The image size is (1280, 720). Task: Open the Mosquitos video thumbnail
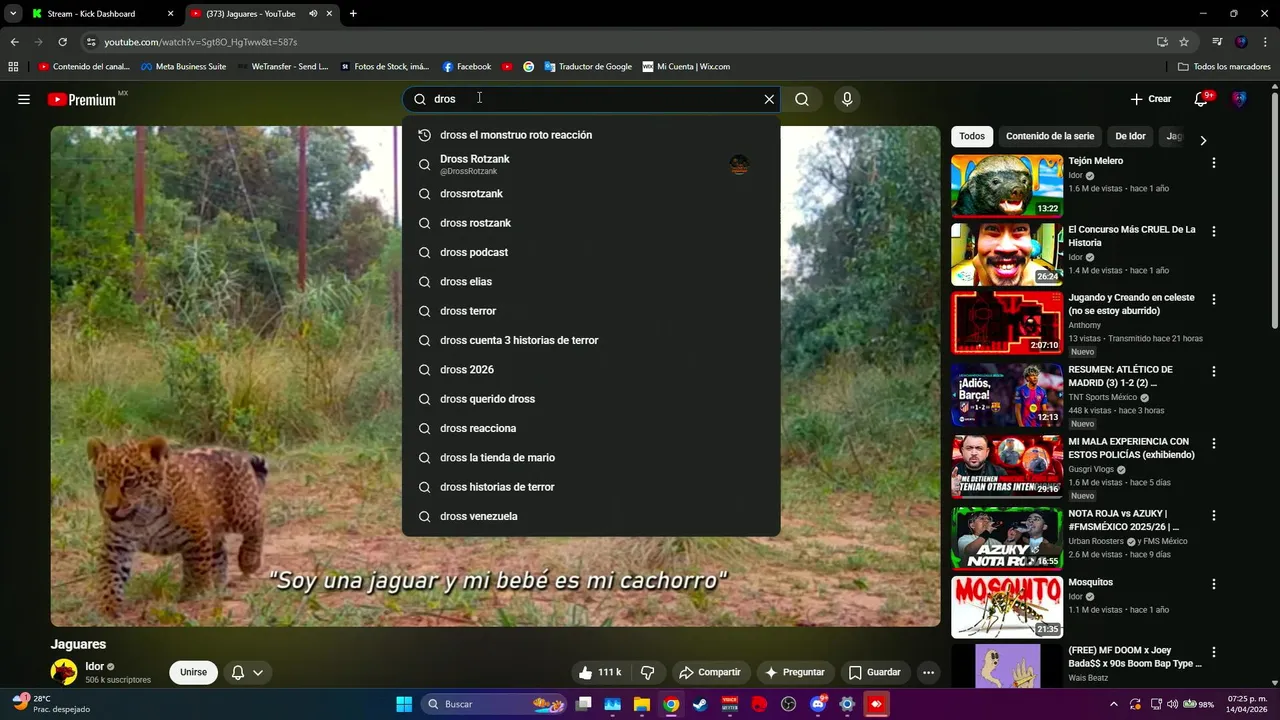click(1007, 607)
